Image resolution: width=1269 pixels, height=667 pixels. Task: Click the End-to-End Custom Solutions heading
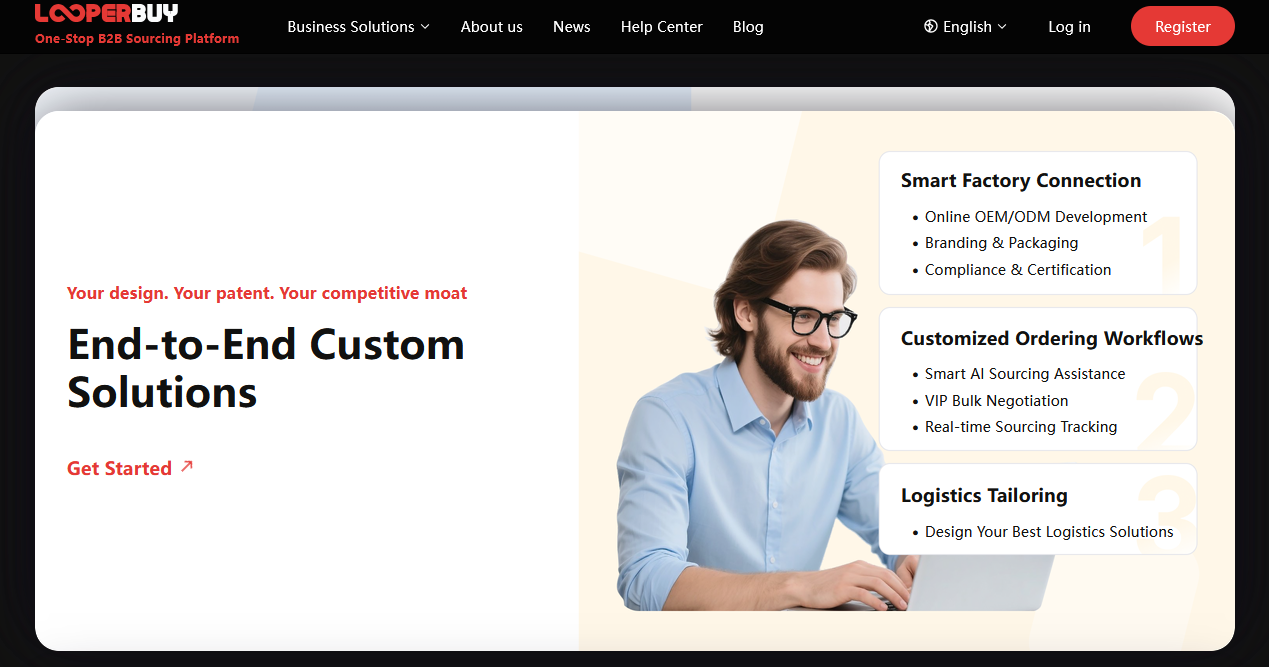pos(266,368)
